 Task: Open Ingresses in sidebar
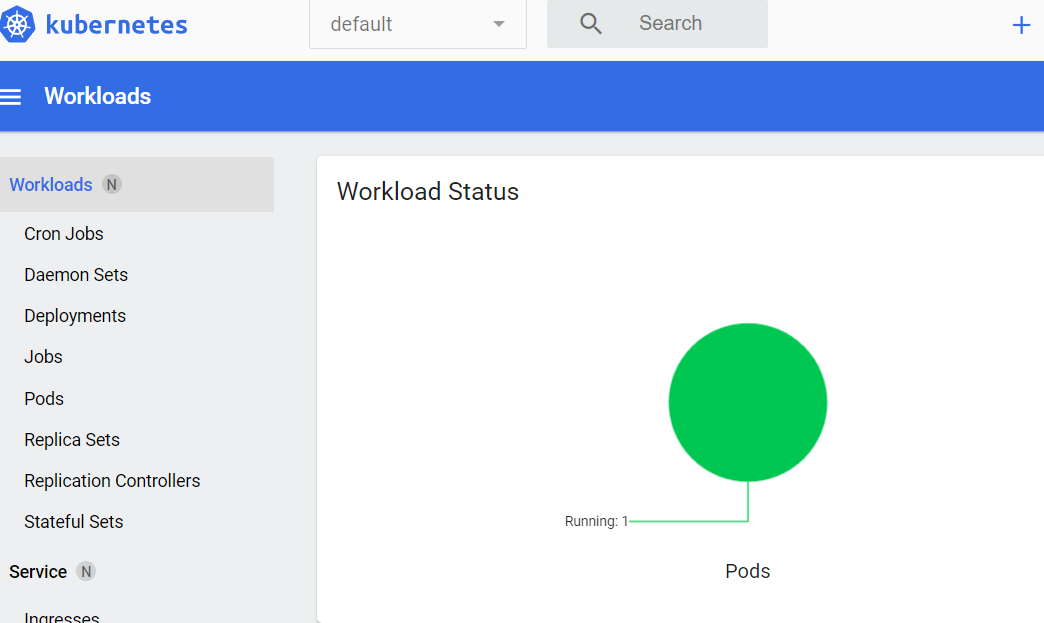click(62, 616)
